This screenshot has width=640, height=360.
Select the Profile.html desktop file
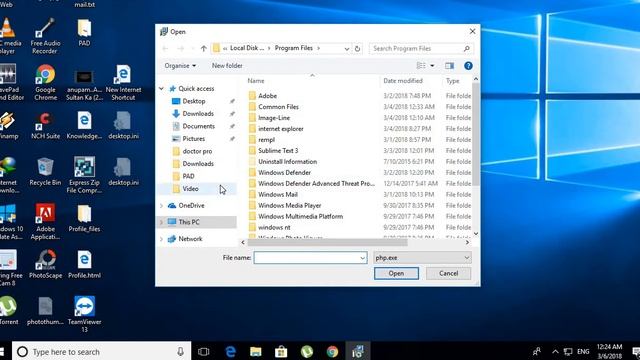(84, 264)
